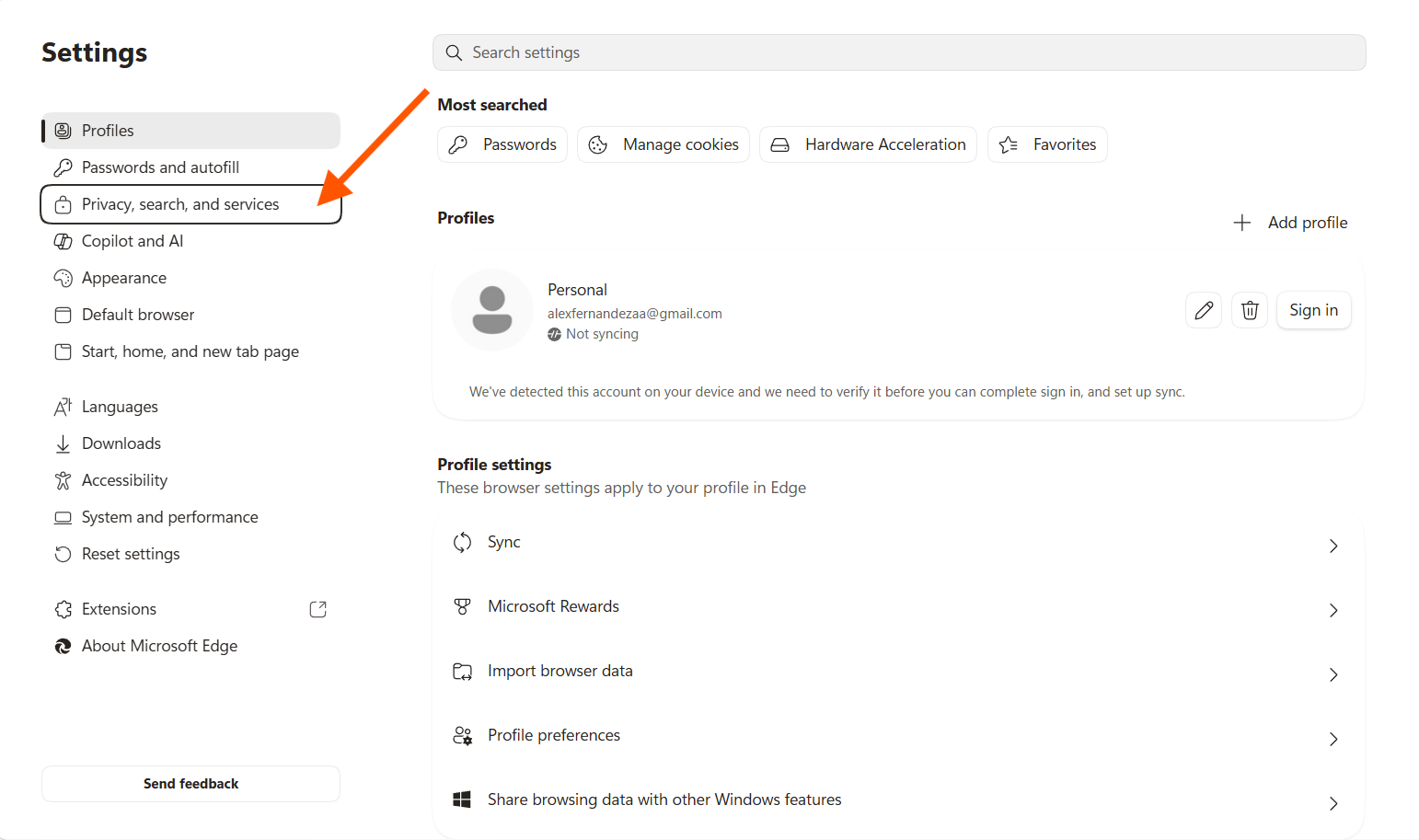Open System and performance settings

(x=190, y=517)
